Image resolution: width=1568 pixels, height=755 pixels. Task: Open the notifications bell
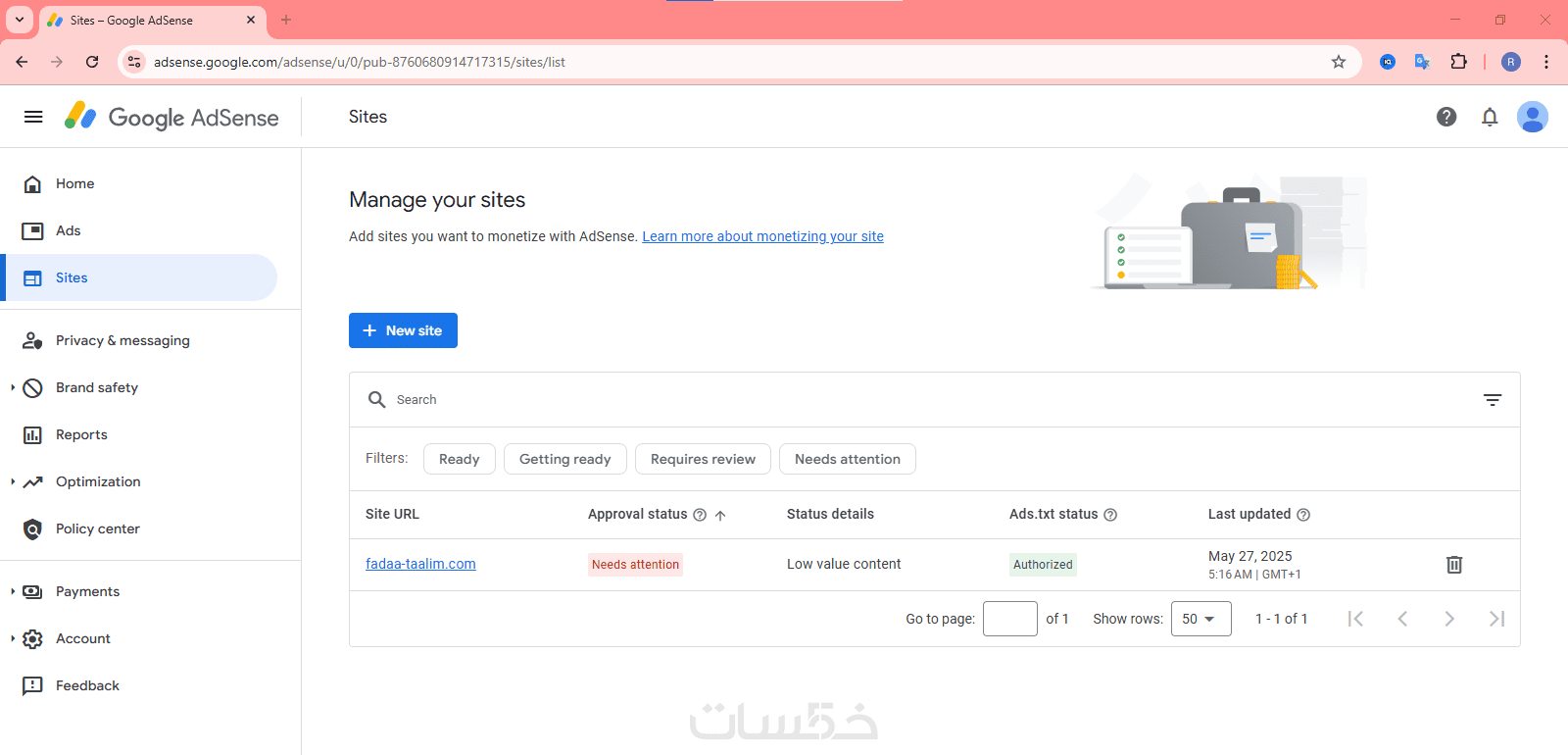click(x=1490, y=117)
